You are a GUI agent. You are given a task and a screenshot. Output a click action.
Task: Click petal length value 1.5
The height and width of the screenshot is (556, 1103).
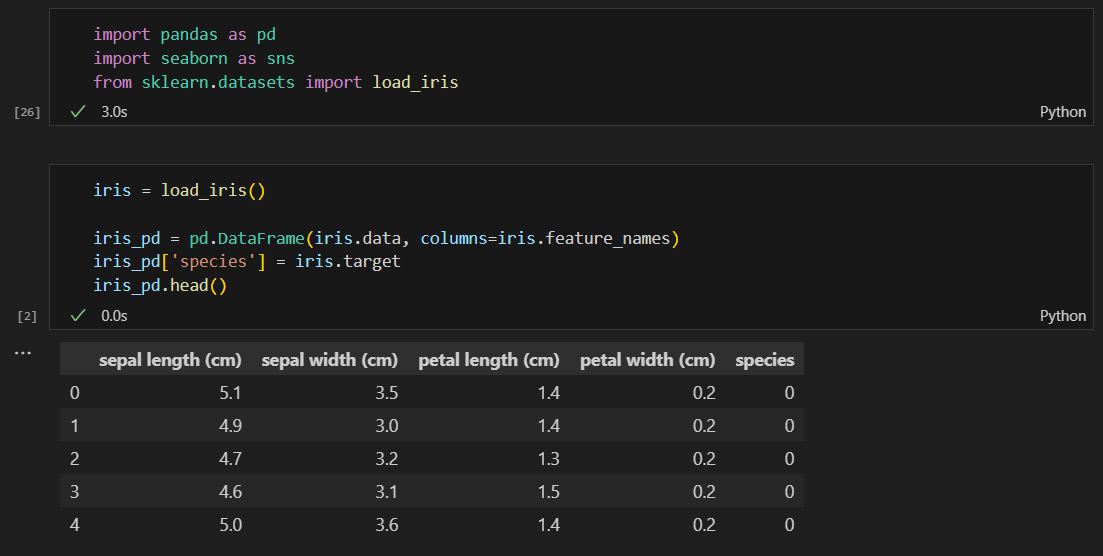pos(549,492)
